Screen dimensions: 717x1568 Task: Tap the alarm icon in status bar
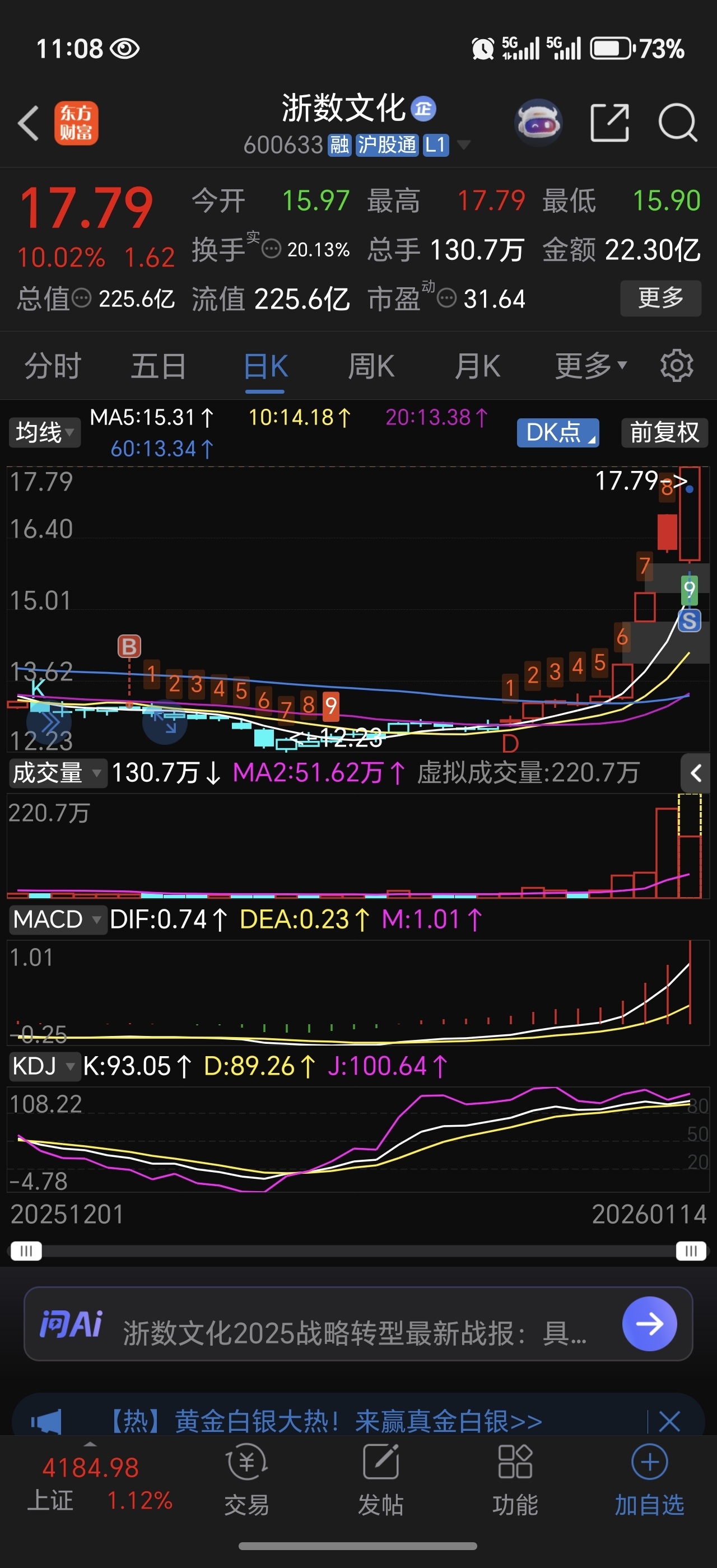(x=483, y=49)
